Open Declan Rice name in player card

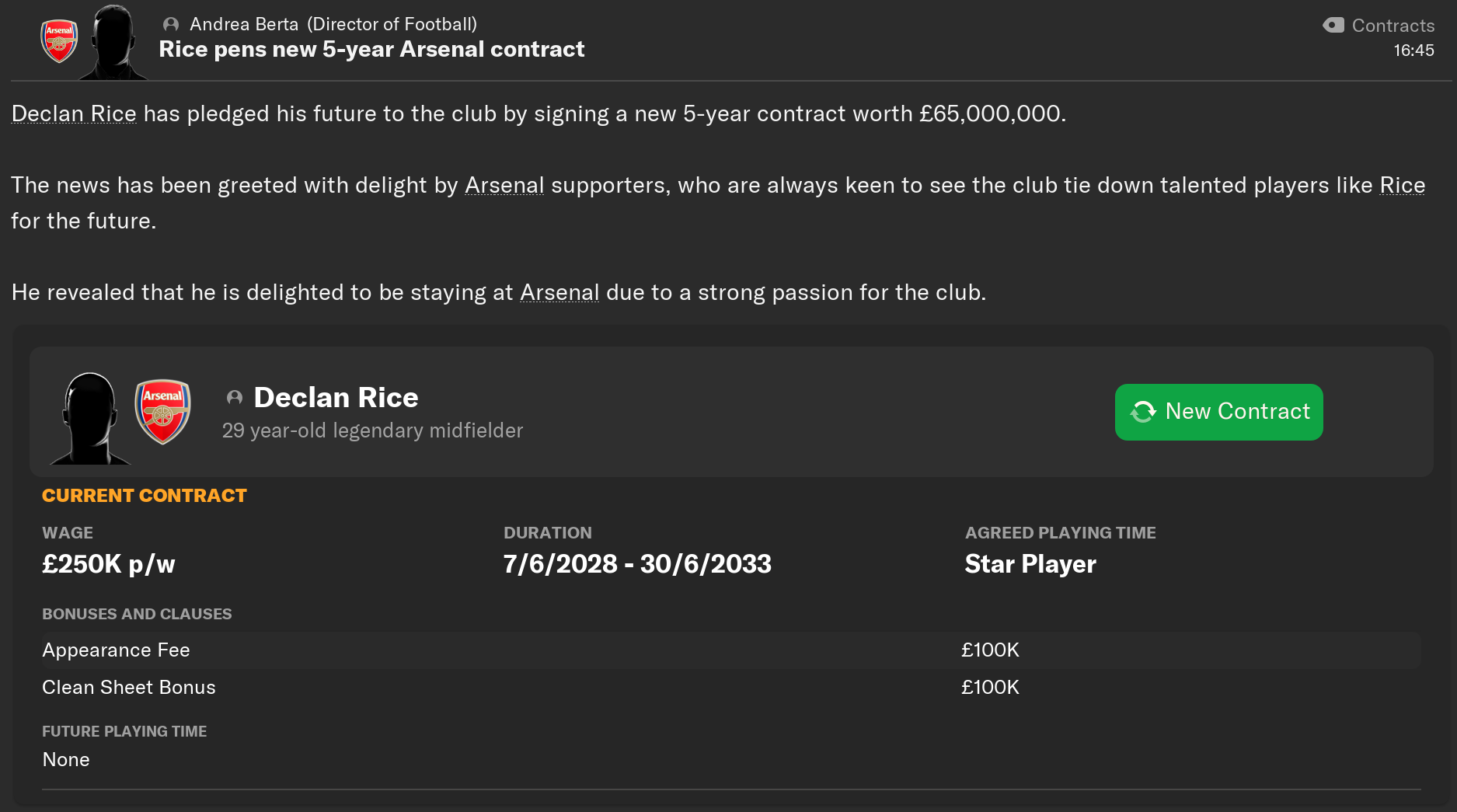tap(336, 398)
